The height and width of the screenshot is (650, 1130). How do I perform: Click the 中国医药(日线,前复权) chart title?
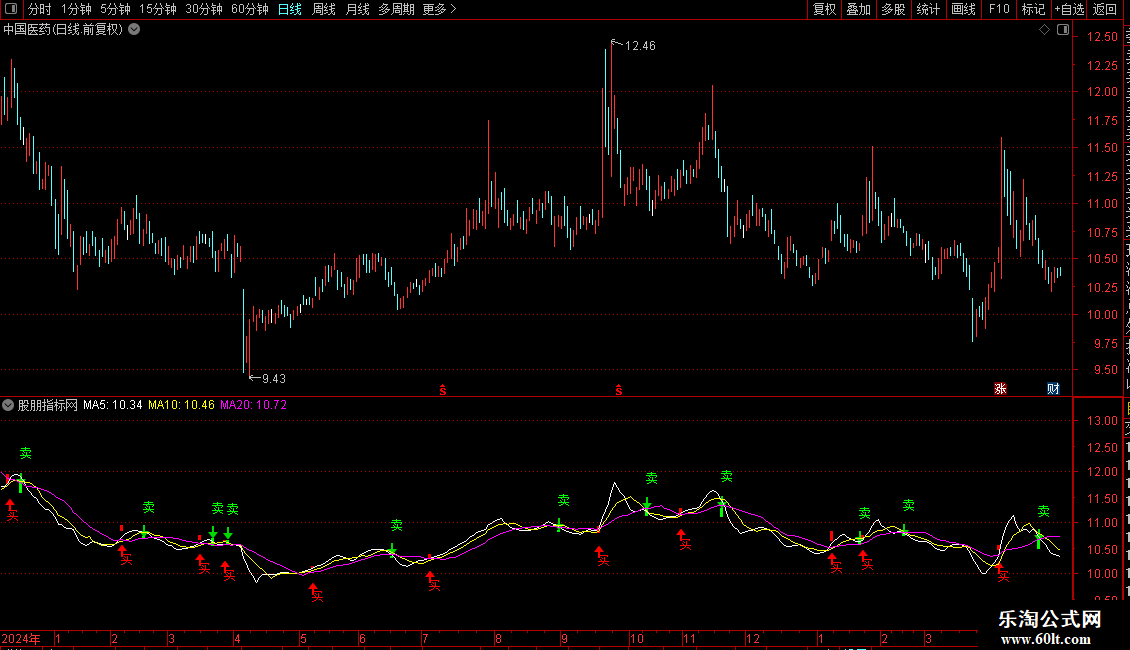[x=63, y=30]
